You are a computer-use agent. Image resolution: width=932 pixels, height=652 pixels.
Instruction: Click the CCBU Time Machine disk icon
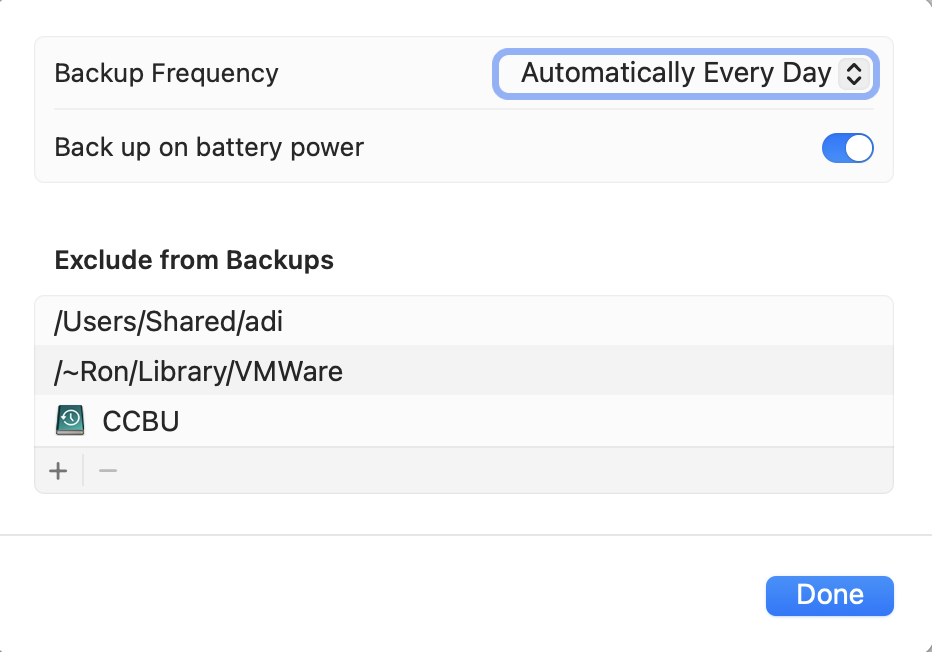coord(70,421)
